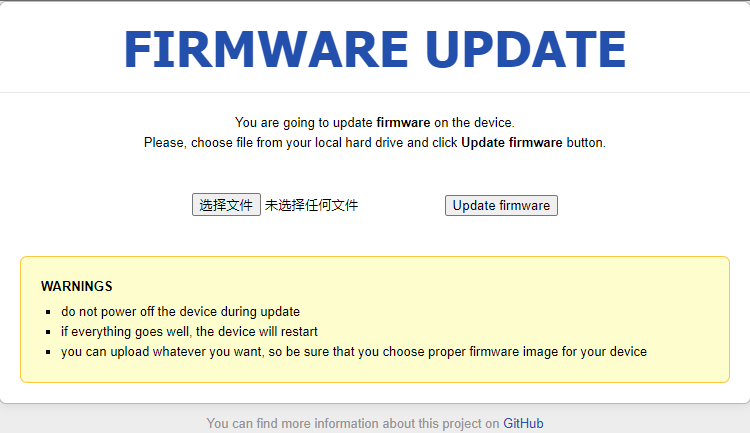
Task: Click the bold word firmware in intro sentence
Action: [403, 123]
